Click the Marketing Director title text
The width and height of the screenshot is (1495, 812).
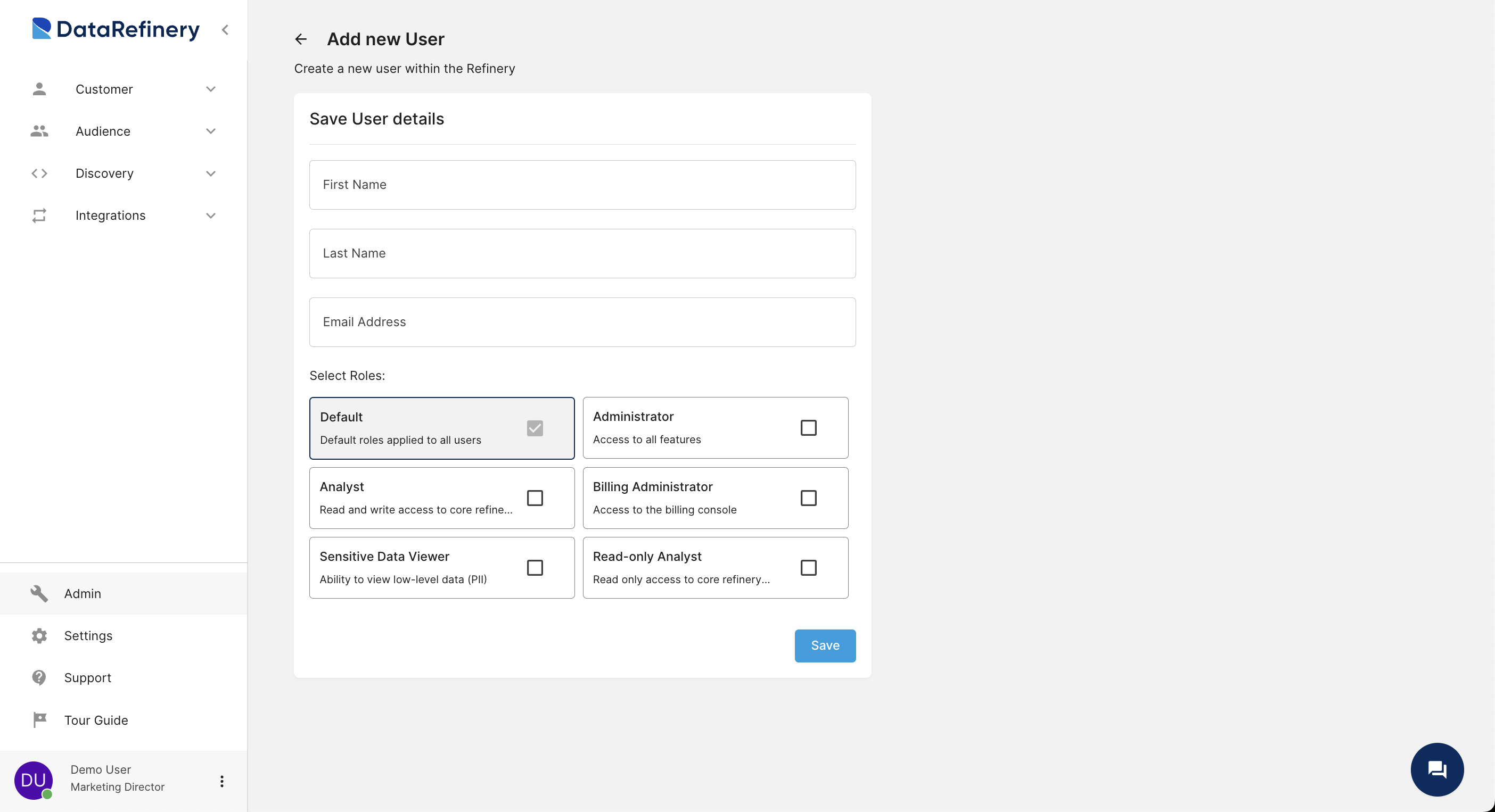pyautogui.click(x=117, y=786)
